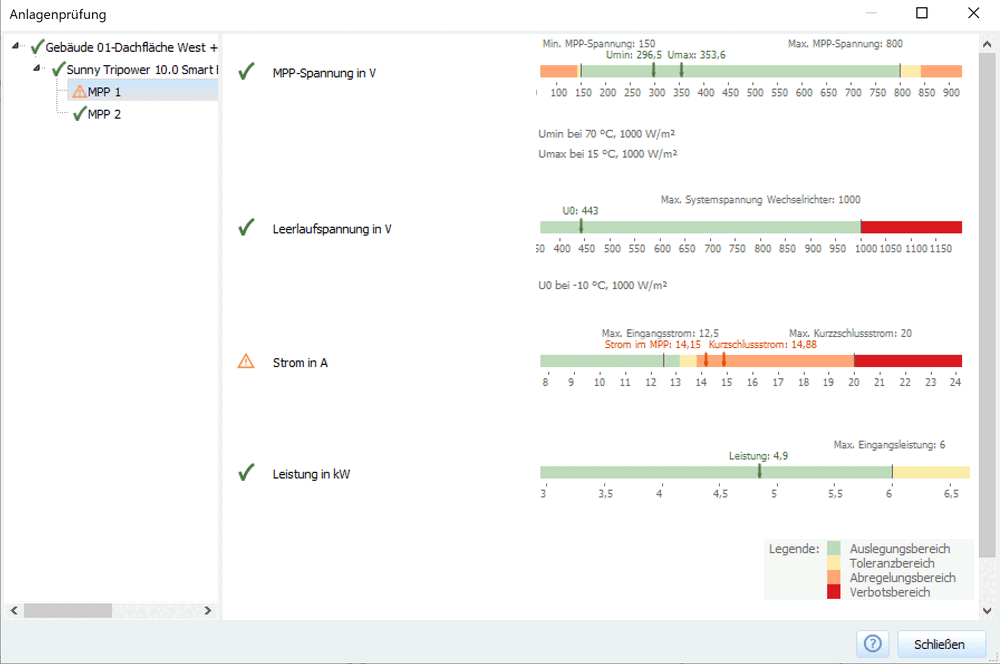Click the checkmark beside Leistung in kW

pyautogui.click(x=246, y=473)
